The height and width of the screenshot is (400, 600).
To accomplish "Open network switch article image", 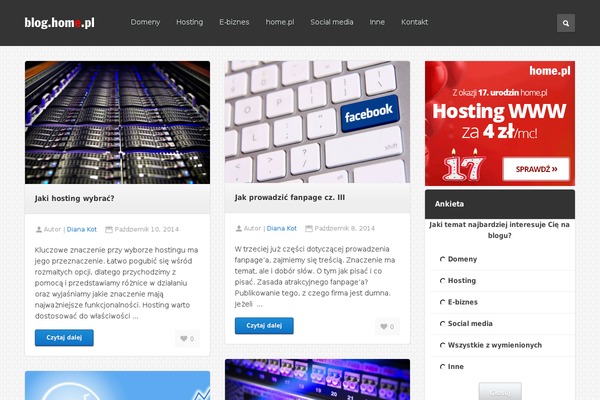I will (318, 380).
